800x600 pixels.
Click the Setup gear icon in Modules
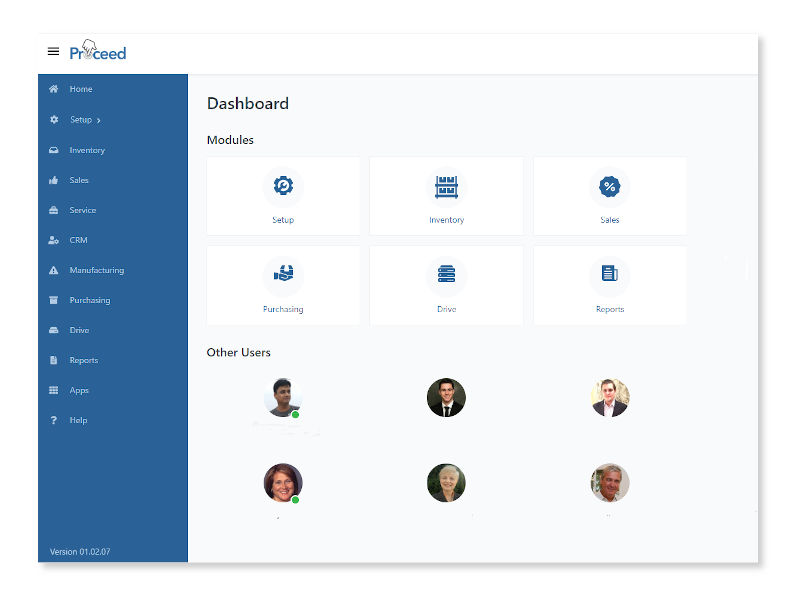coord(283,186)
